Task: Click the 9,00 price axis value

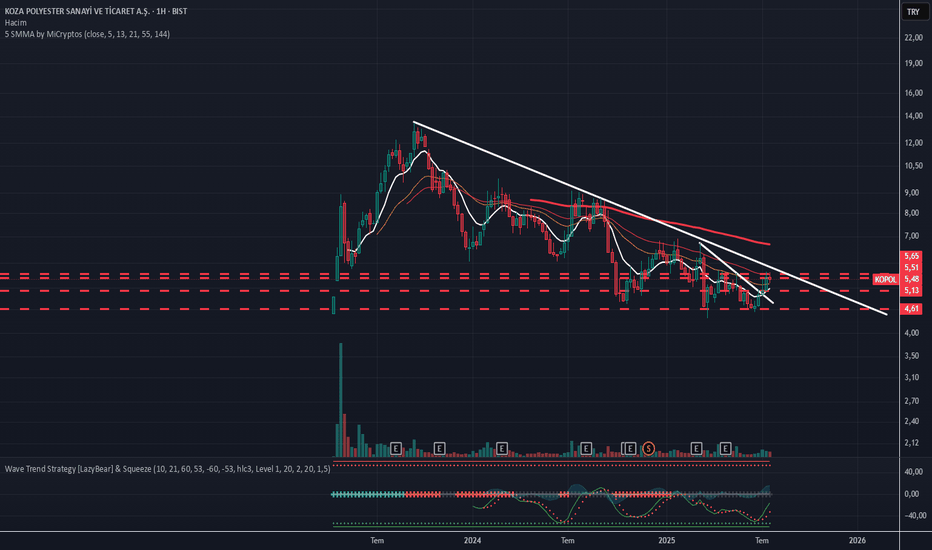Action: [x=911, y=193]
